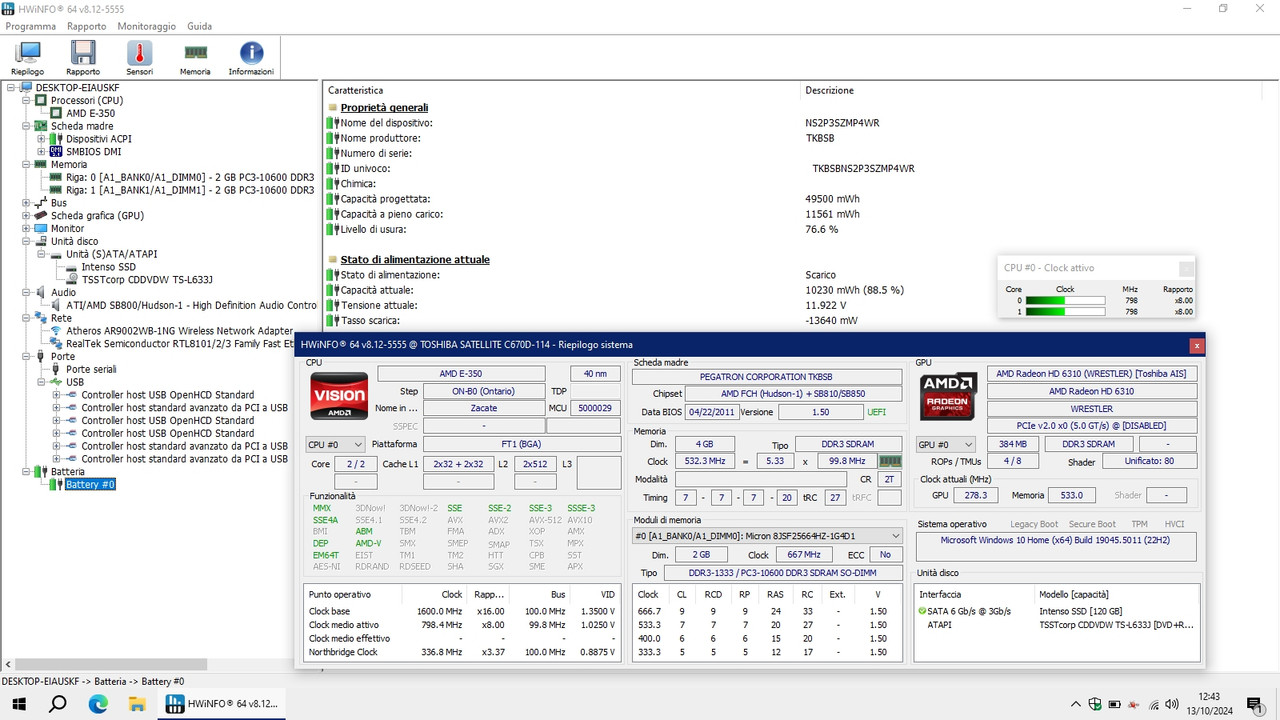This screenshot has width=1280, height=720.
Task: Open Windows Start menu
Action: point(19,704)
